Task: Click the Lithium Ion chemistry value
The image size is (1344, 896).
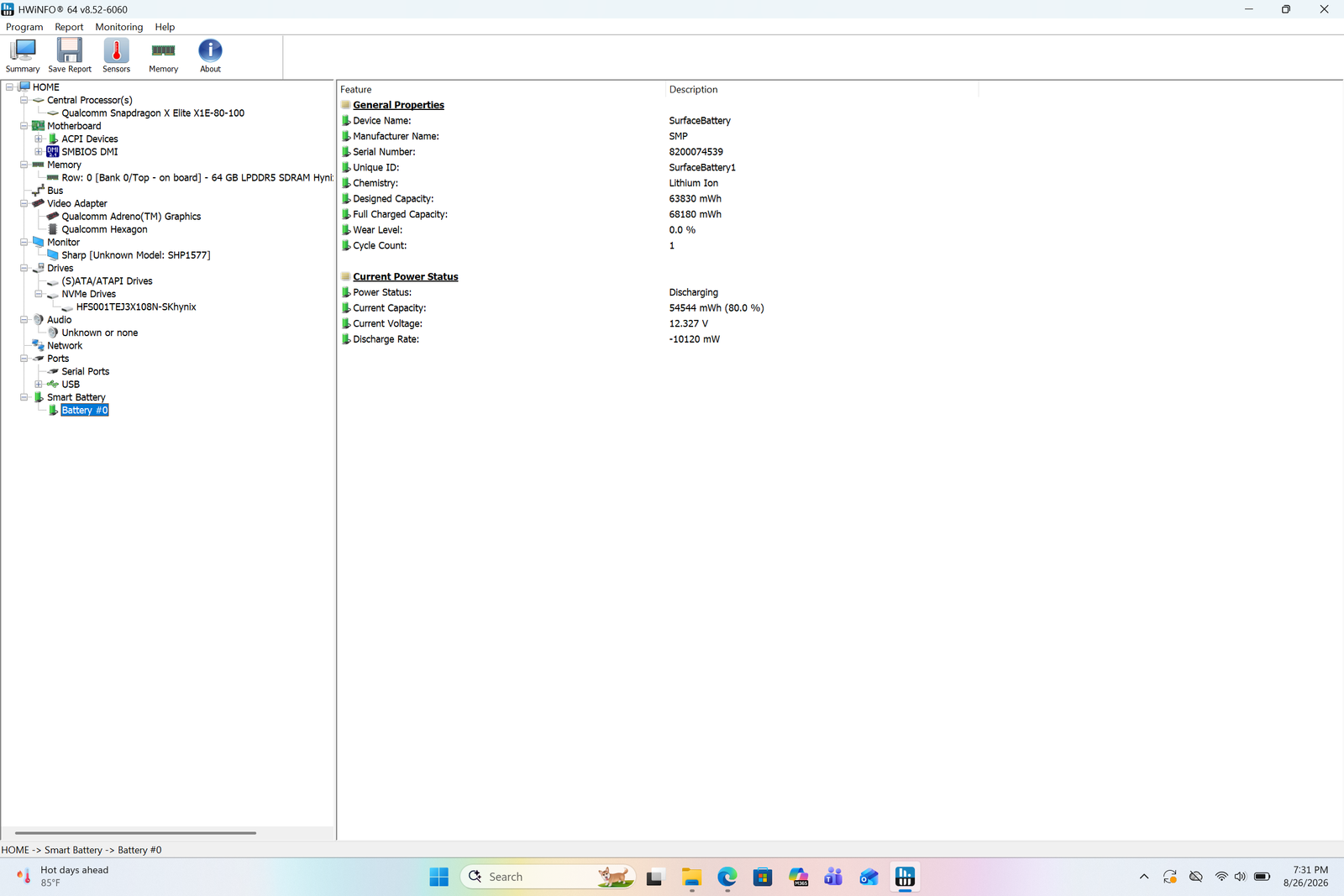Action: (693, 183)
